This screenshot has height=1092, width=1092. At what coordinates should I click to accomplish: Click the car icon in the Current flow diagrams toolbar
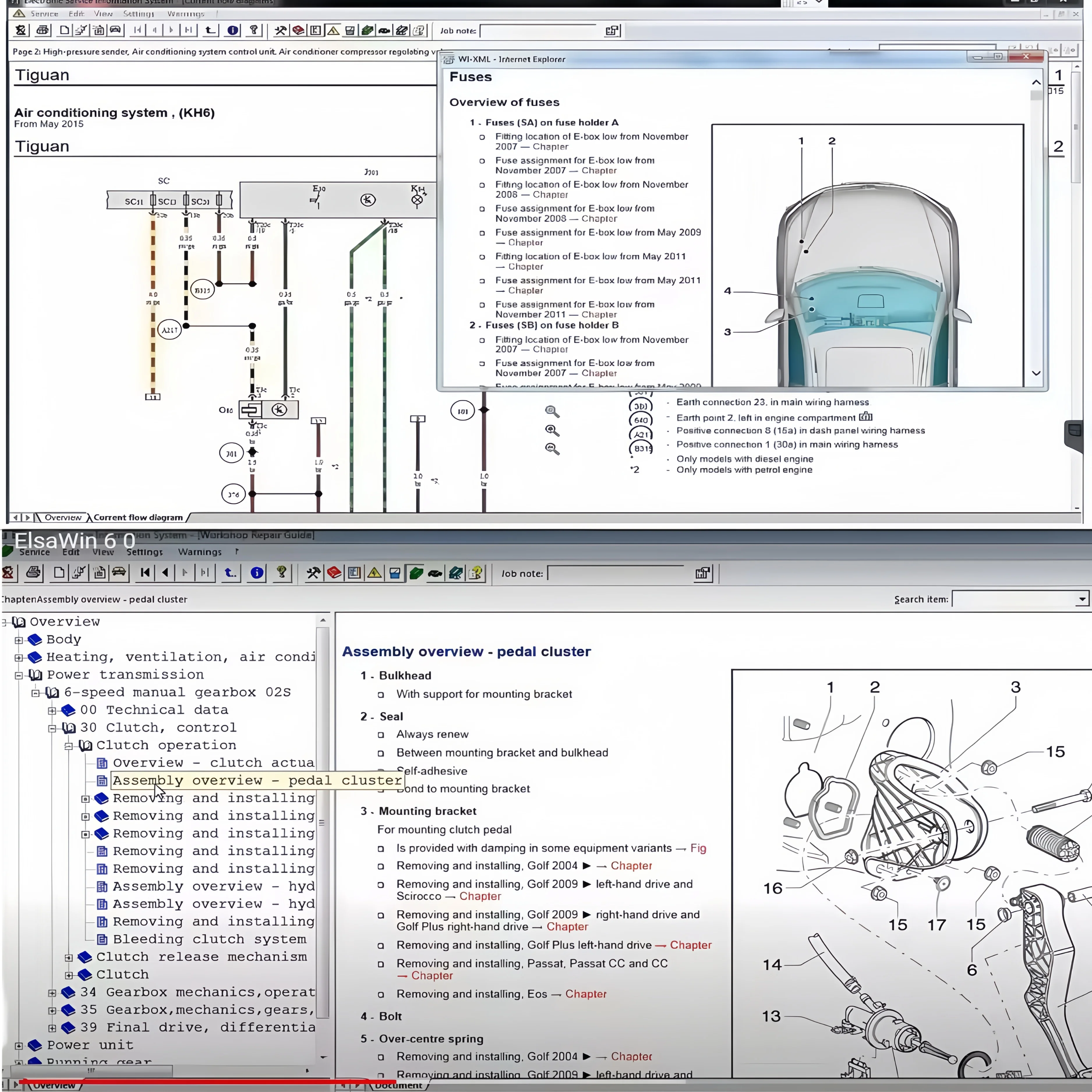(115, 30)
